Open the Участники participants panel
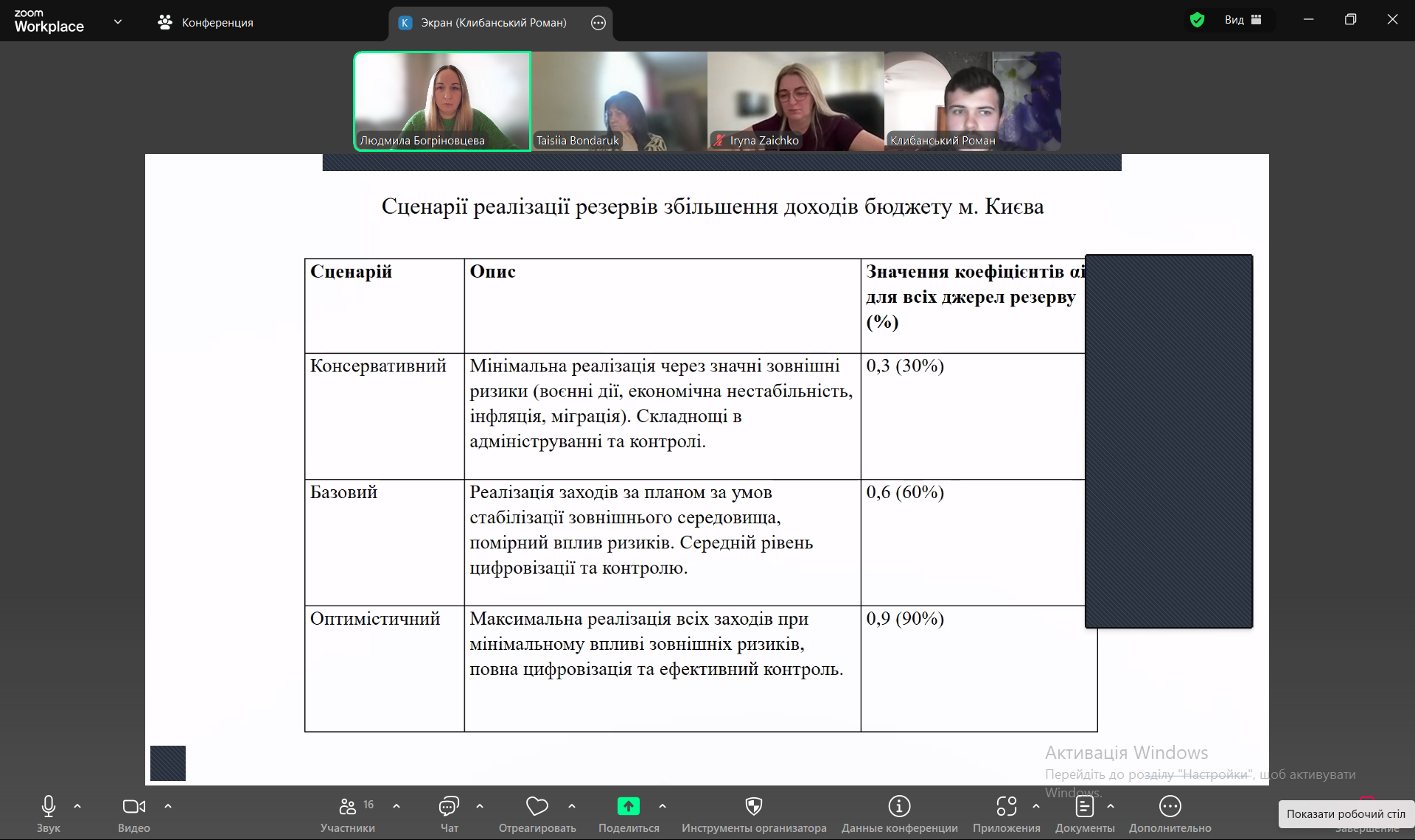Viewport: 1415px width, 840px height. click(x=348, y=807)
